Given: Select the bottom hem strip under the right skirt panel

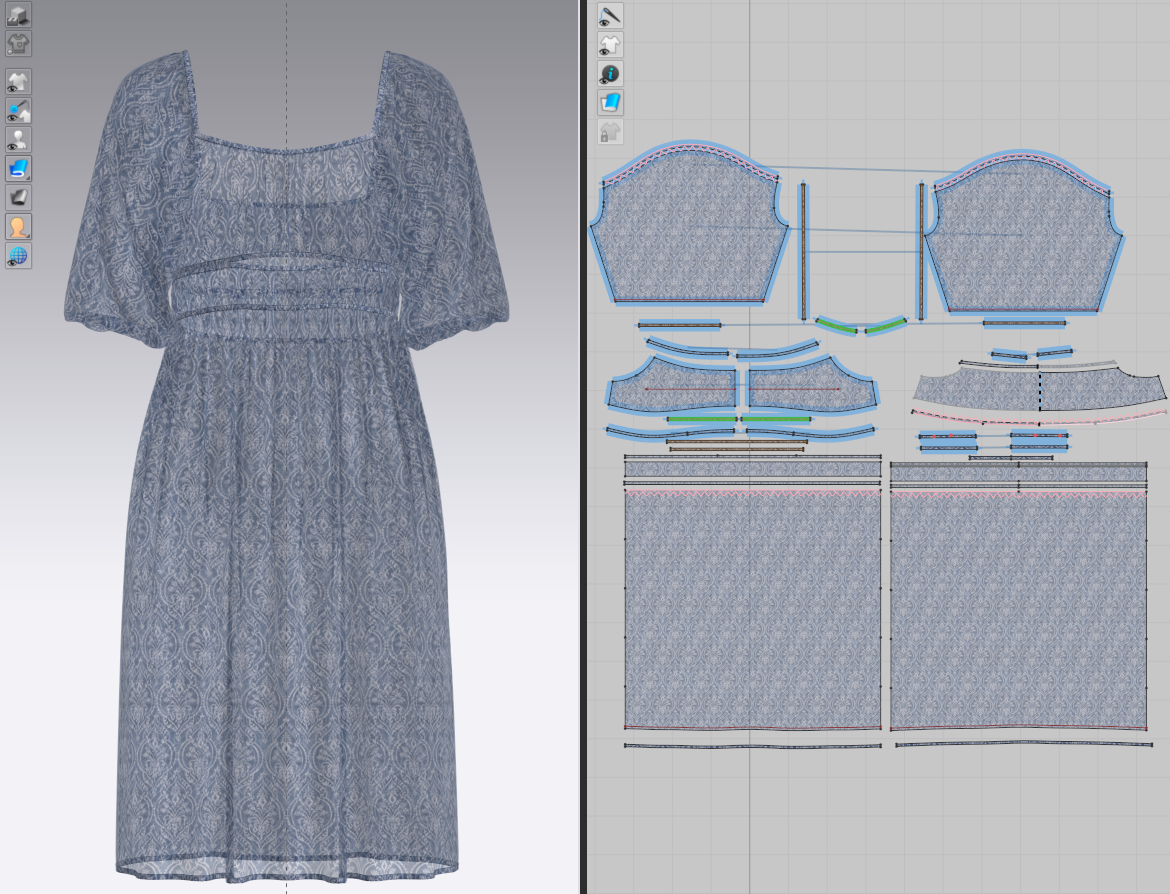Looking at the screenshot, I should [1023, 744].
